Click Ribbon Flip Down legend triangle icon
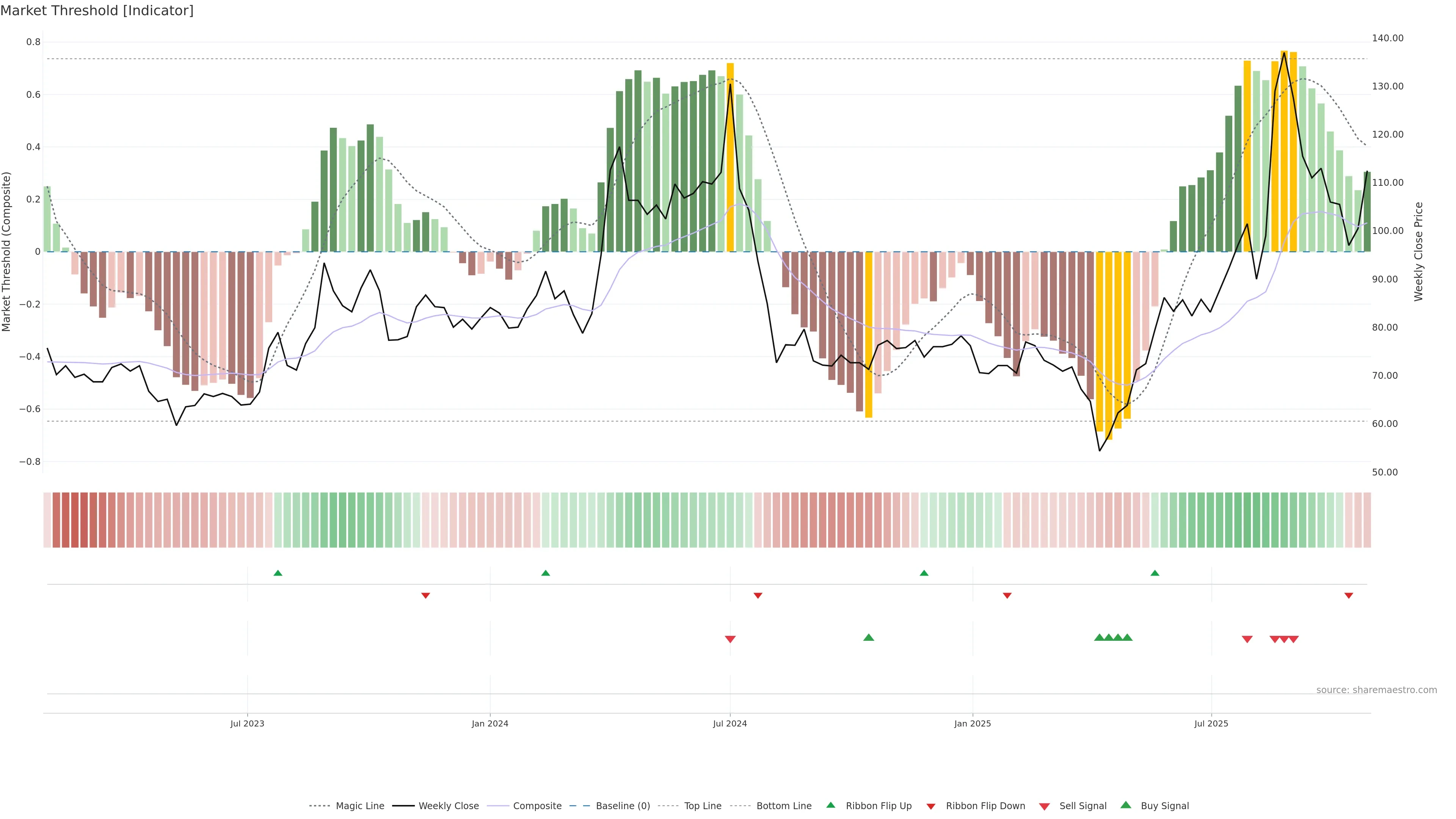Screen dimensions: 1456x819 (x=931, y=806)
